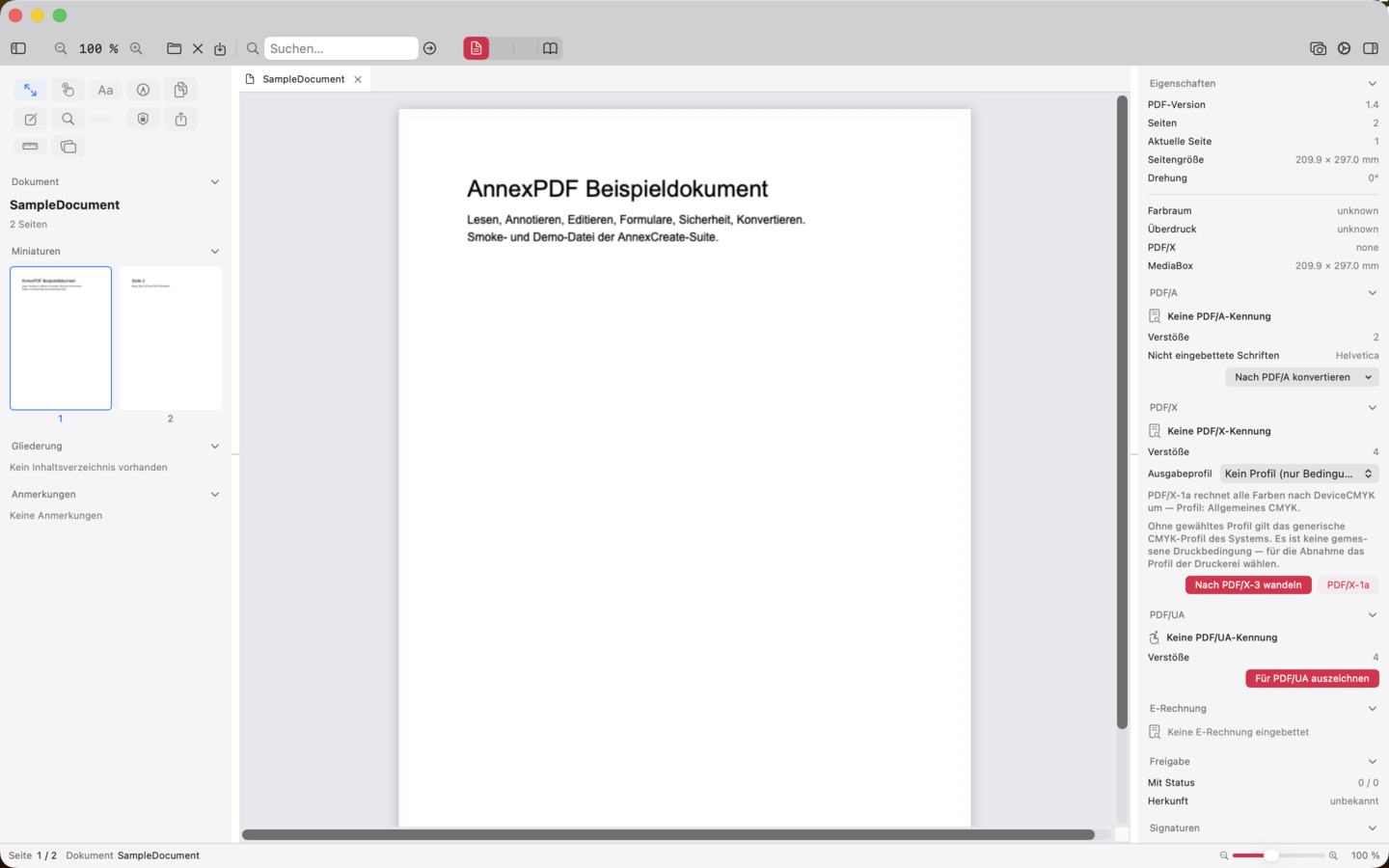This screenshot has width=1389, height=868.
Task: Collapse the Gliederung section
Action: (215, 446)
